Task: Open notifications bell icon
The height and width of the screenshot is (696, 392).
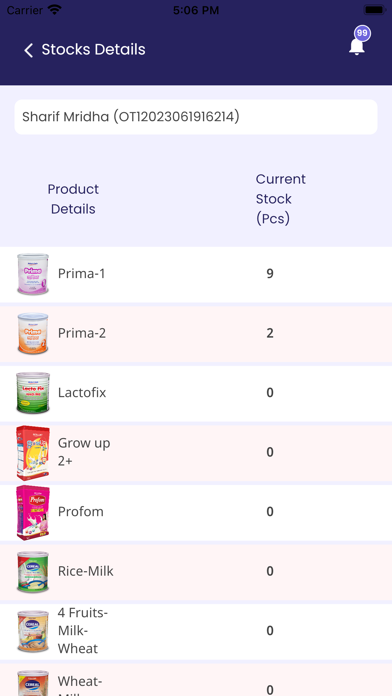Action: pyautogui.click(x=356, y=46)
